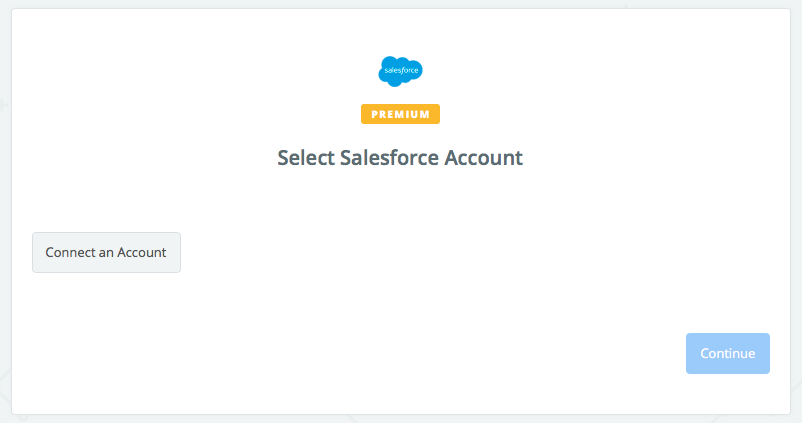Click the Salesforce cloud logo
Viewport: 802px width, 423px height.
coord(400,71)
